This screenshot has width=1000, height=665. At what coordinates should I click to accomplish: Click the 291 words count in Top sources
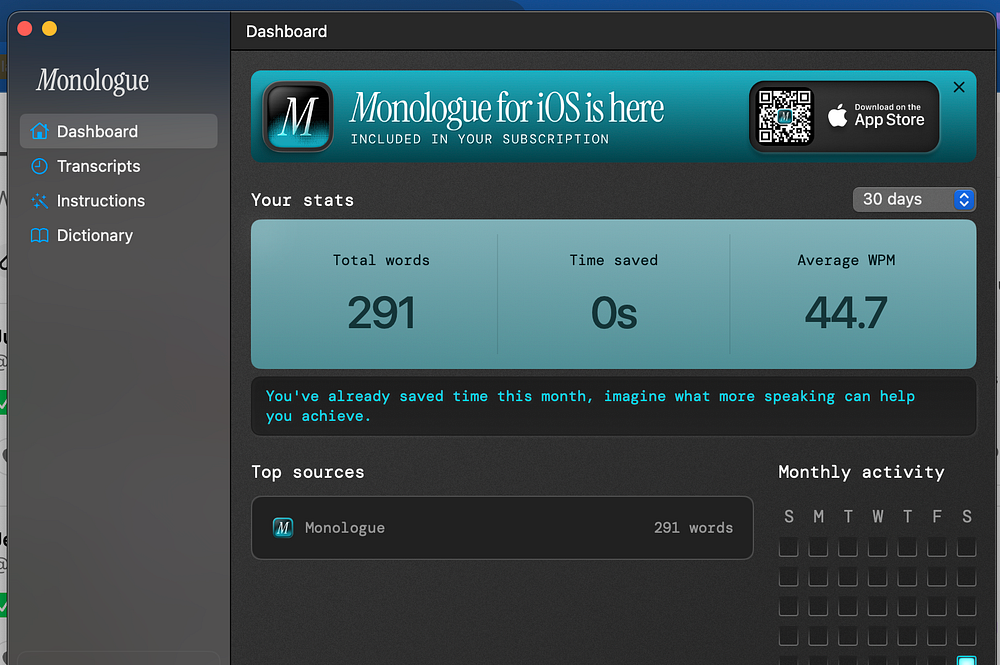point(693,528)
